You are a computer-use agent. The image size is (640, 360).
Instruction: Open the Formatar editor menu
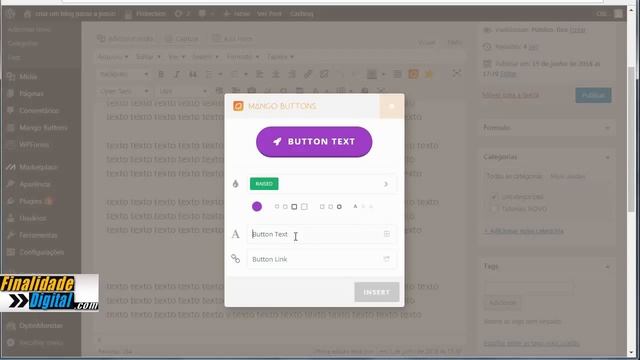pyautogui.click(x=243, y=57)
